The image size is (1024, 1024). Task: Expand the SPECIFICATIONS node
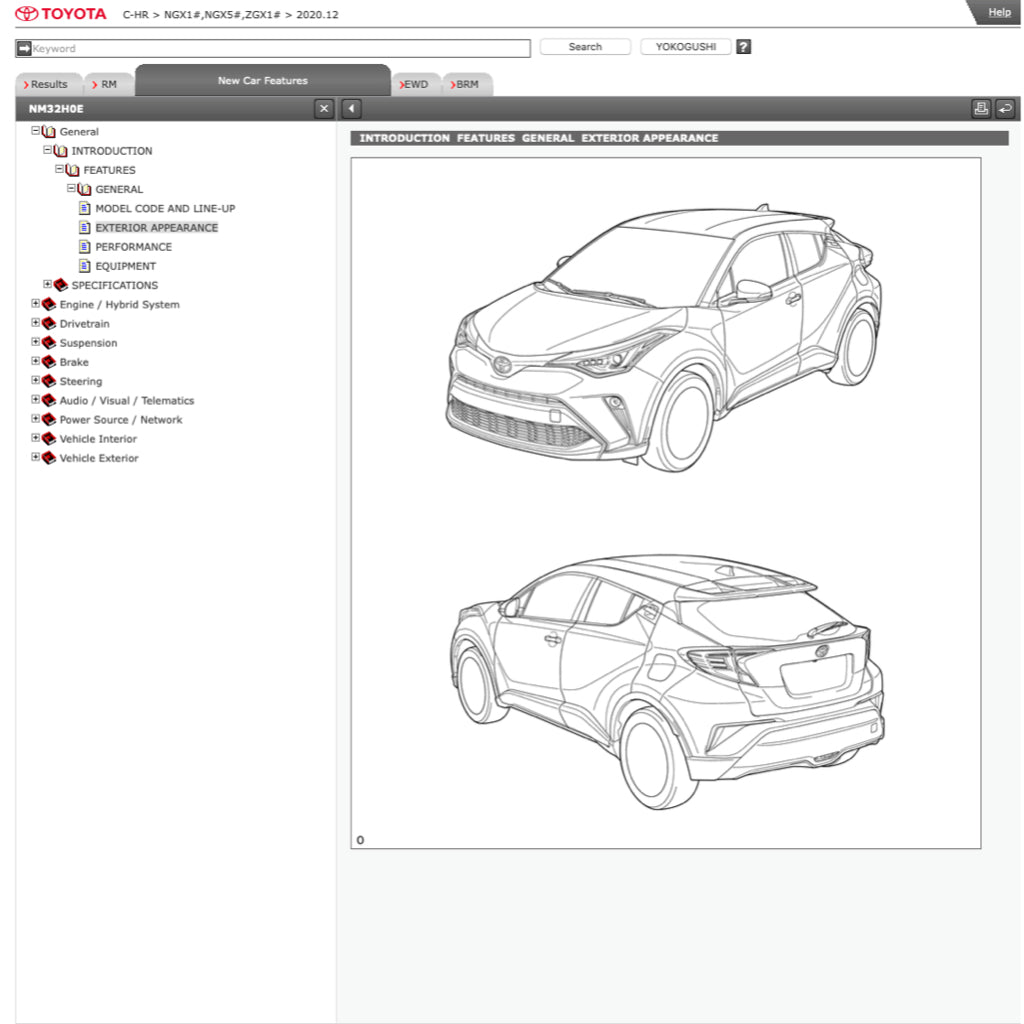[x=48, y=285]
